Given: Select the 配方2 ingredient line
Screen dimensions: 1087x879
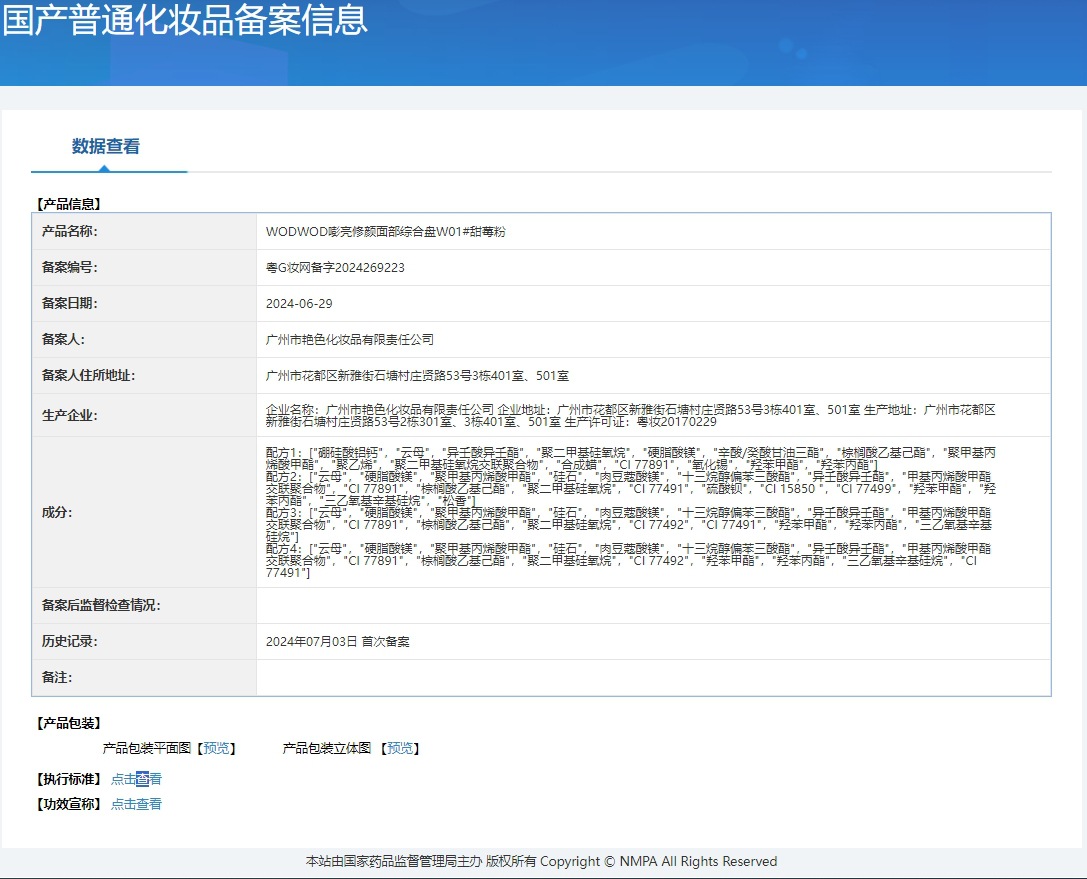Looking at the screenshot, I should click(630, 489).
